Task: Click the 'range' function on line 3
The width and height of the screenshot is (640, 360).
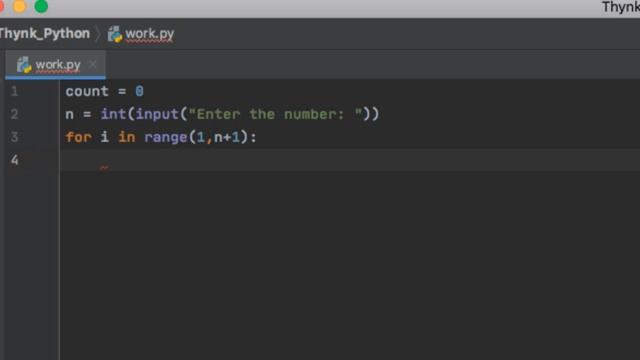Action: click(165, 138)
